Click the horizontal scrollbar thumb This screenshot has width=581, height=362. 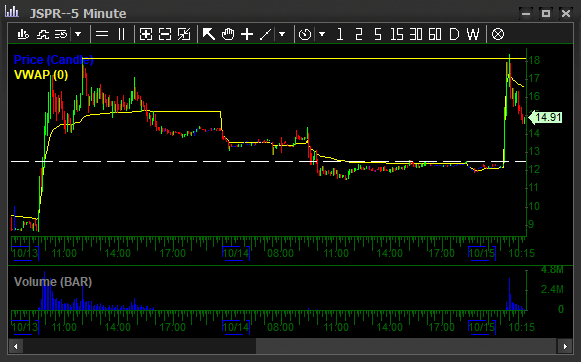point(406,346)
